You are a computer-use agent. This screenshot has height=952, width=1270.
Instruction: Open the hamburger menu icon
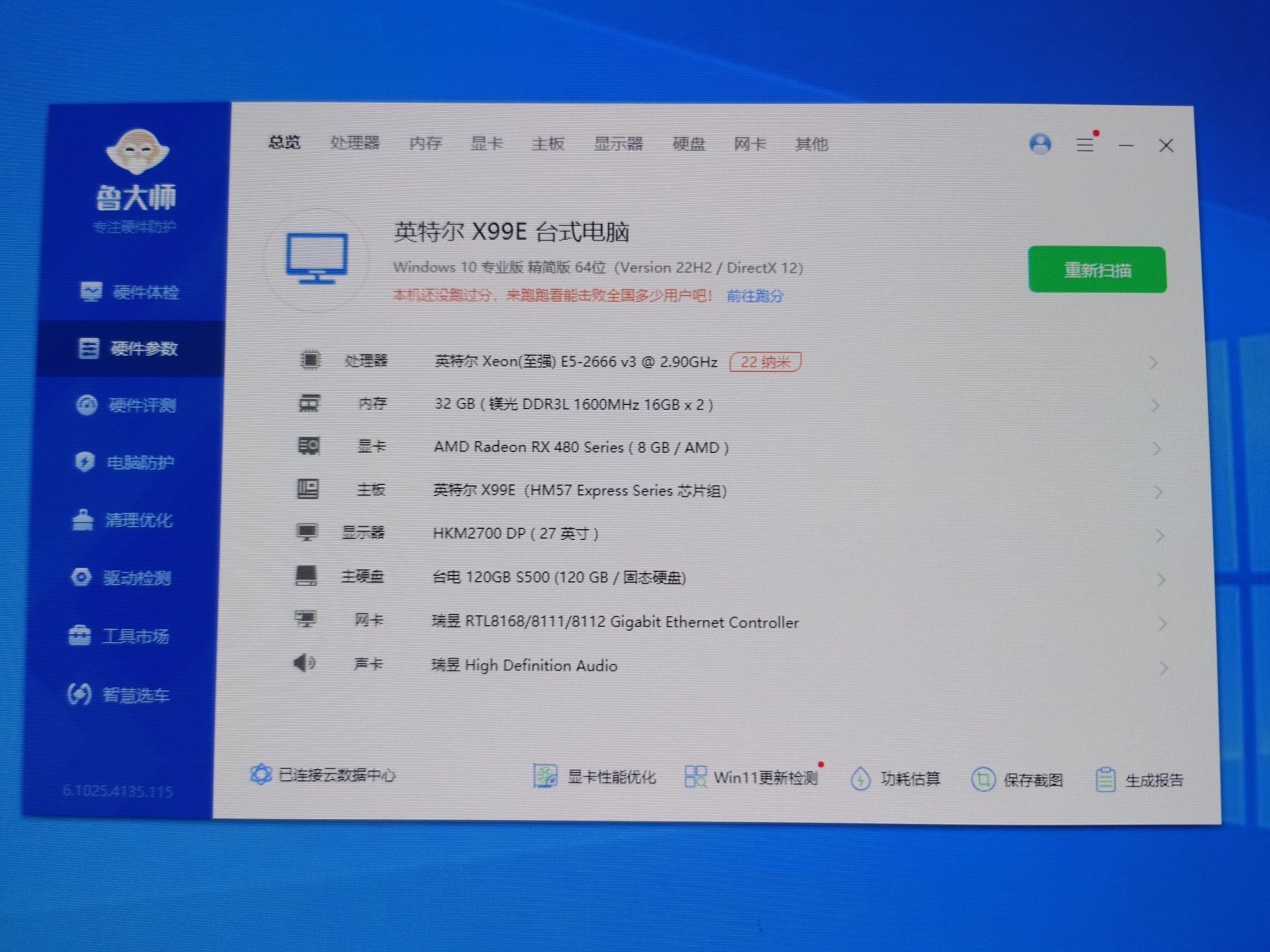coord(1085,144)
